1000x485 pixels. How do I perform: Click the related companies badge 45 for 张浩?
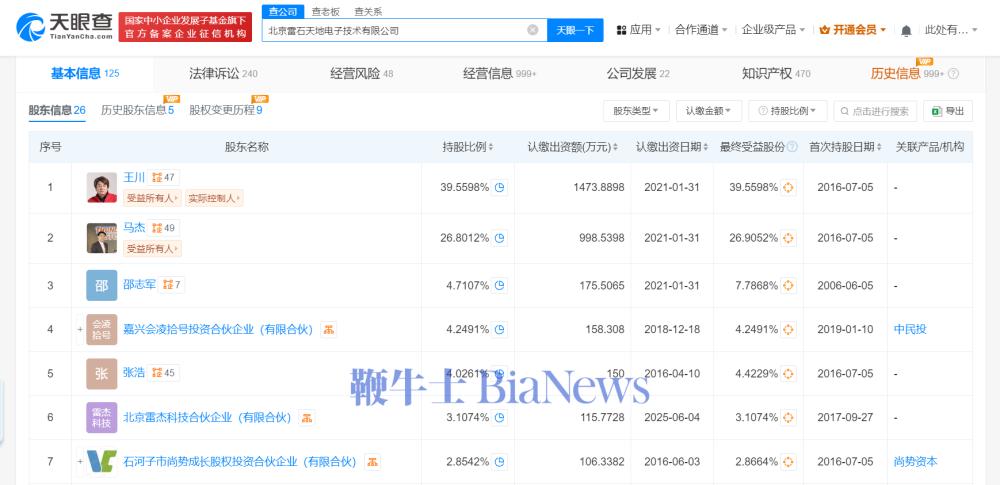click(163, 373)
